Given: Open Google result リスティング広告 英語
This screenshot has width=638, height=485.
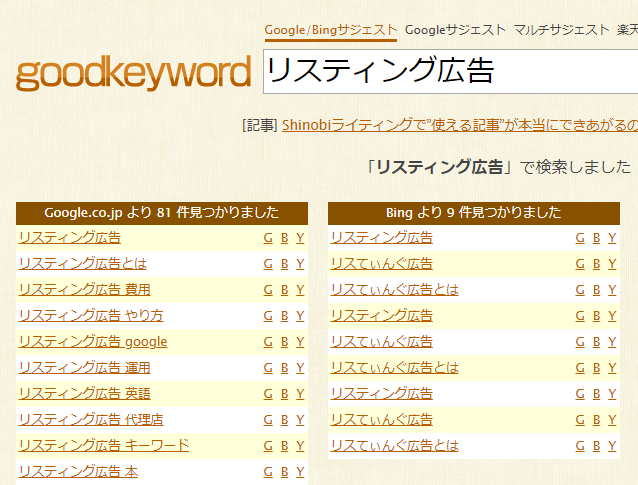Looking at the screenshot, I should point(85,394).
